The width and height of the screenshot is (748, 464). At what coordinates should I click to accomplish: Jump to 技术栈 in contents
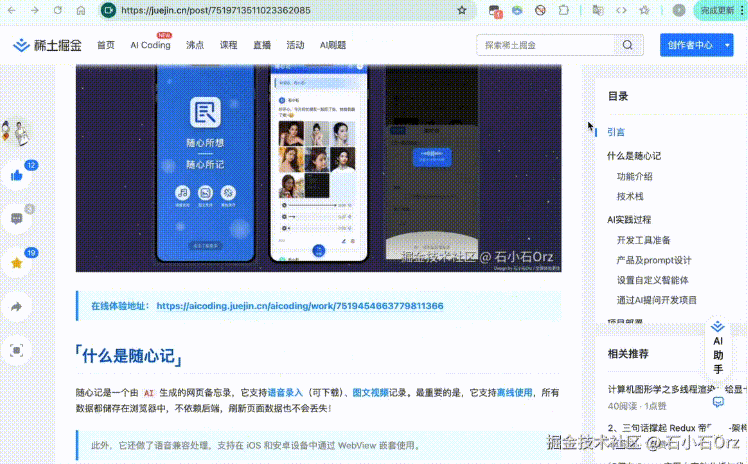[x=630, y=196]
